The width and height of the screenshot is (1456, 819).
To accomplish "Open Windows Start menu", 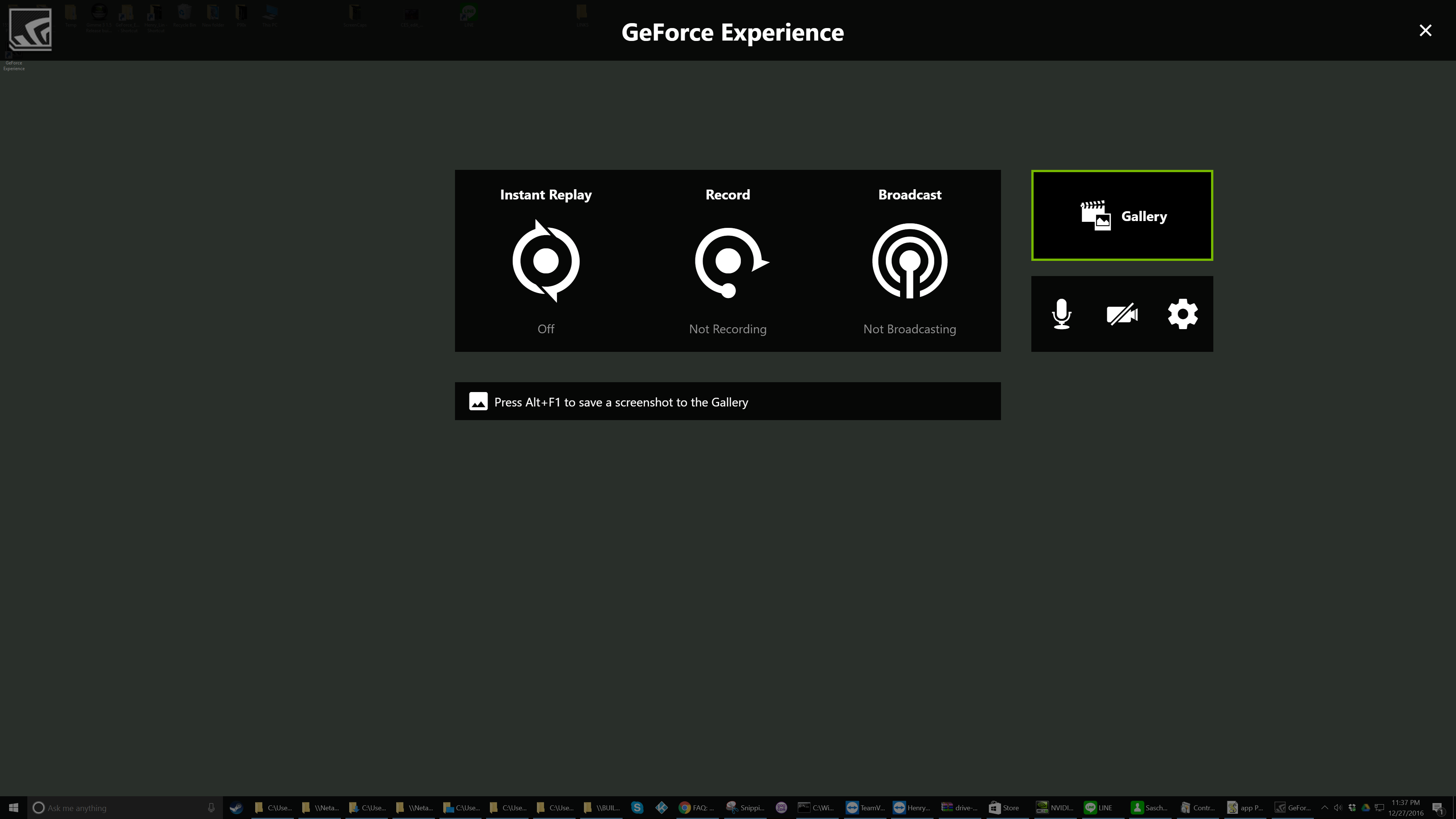I will (x=14, y=808).
